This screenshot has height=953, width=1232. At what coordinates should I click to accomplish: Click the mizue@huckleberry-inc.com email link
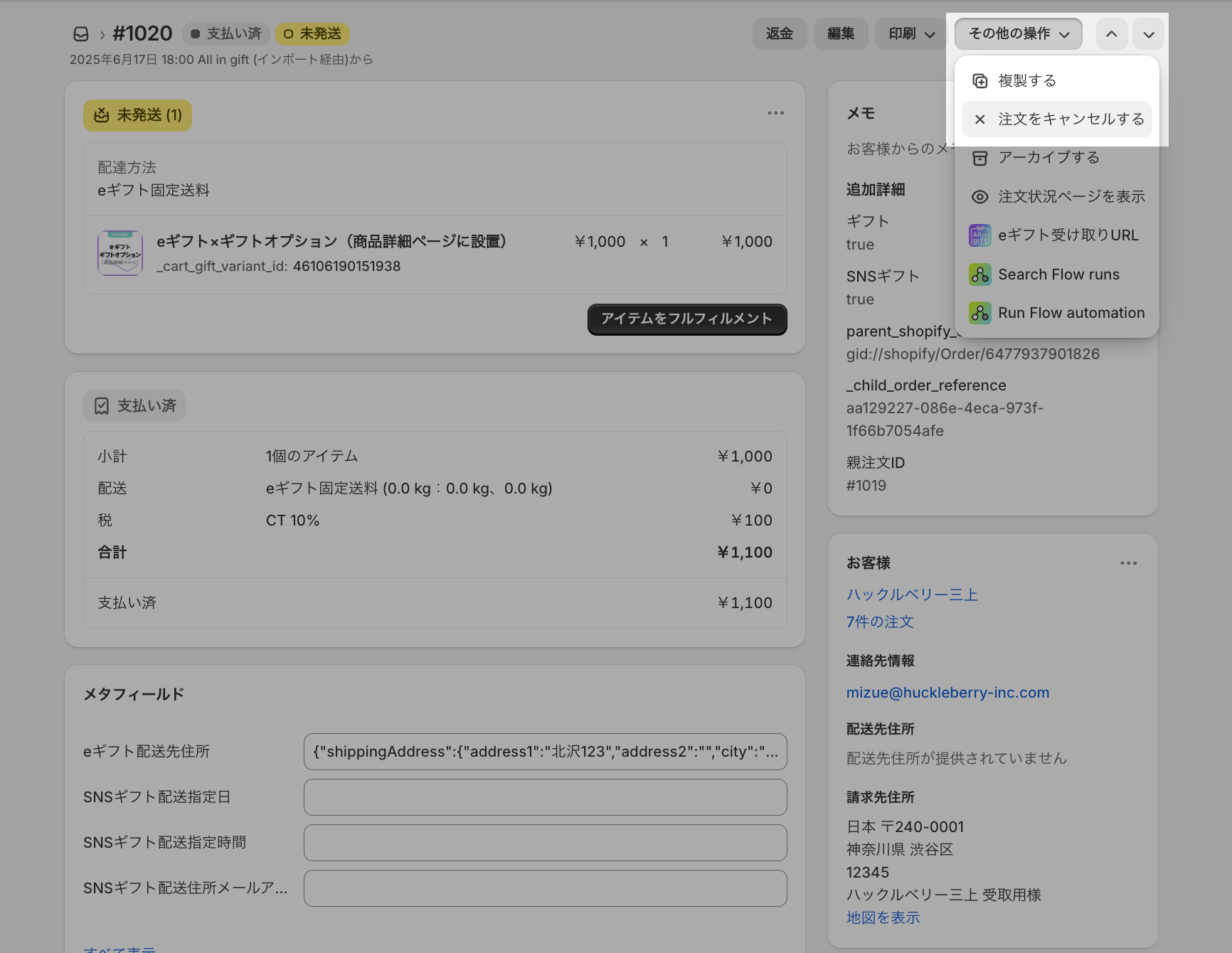click(x=947, y=693)
